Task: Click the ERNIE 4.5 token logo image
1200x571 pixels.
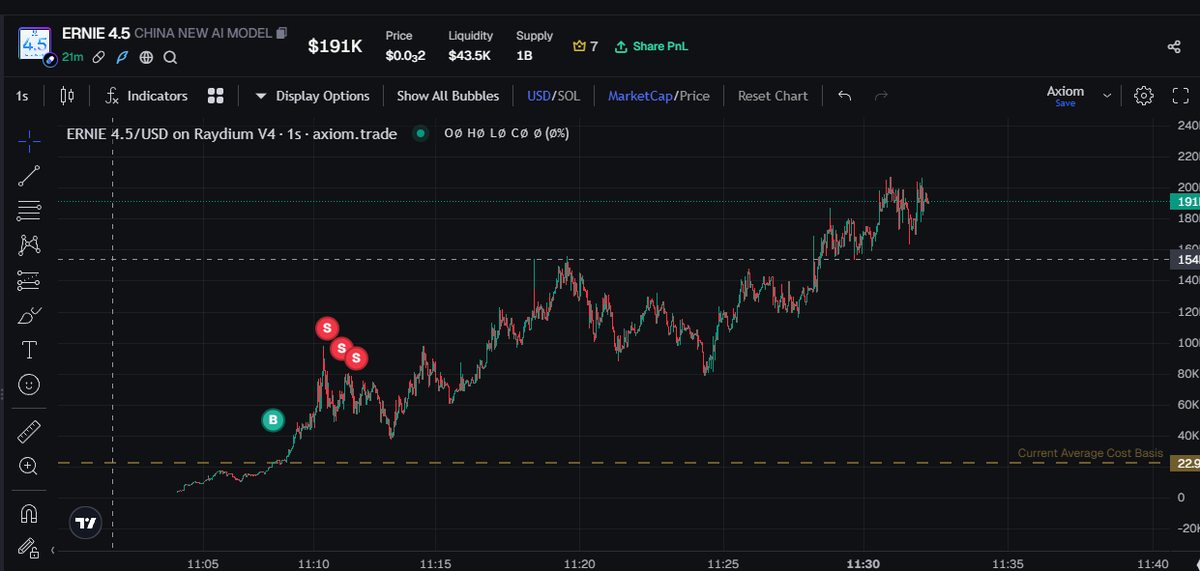Action: [34, 45]
